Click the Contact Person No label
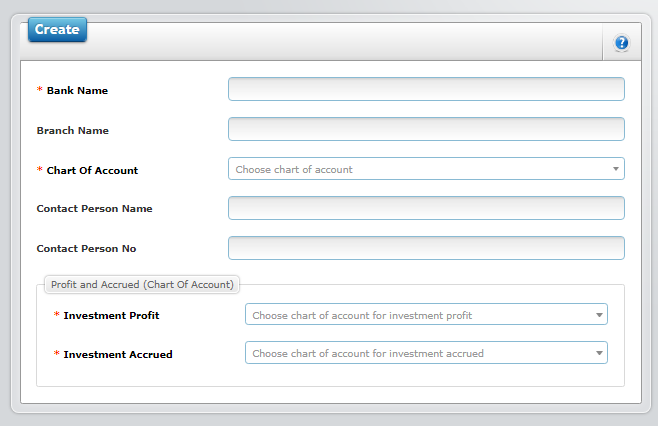 pos(86,248)
